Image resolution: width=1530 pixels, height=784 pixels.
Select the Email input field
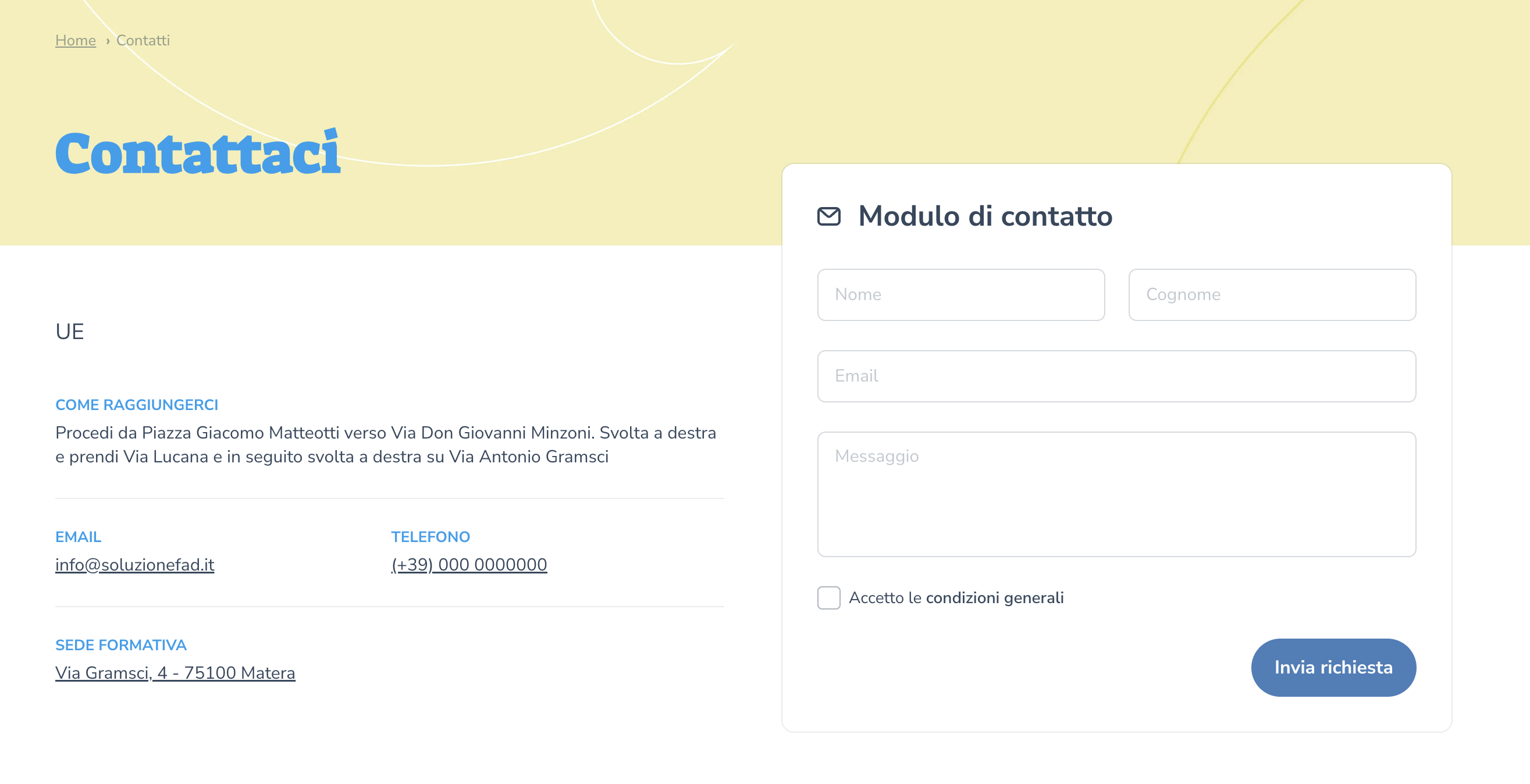(x=1116, y=376)
